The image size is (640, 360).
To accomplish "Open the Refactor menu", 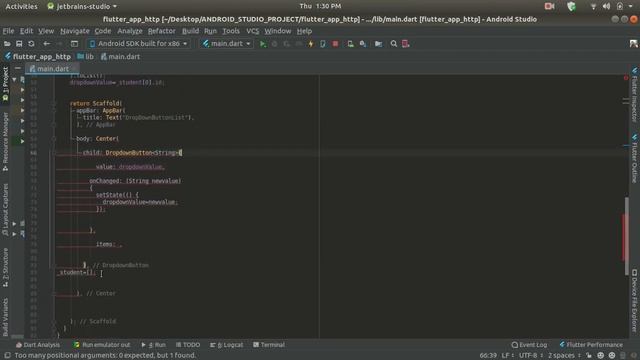I will coord(162,31).
